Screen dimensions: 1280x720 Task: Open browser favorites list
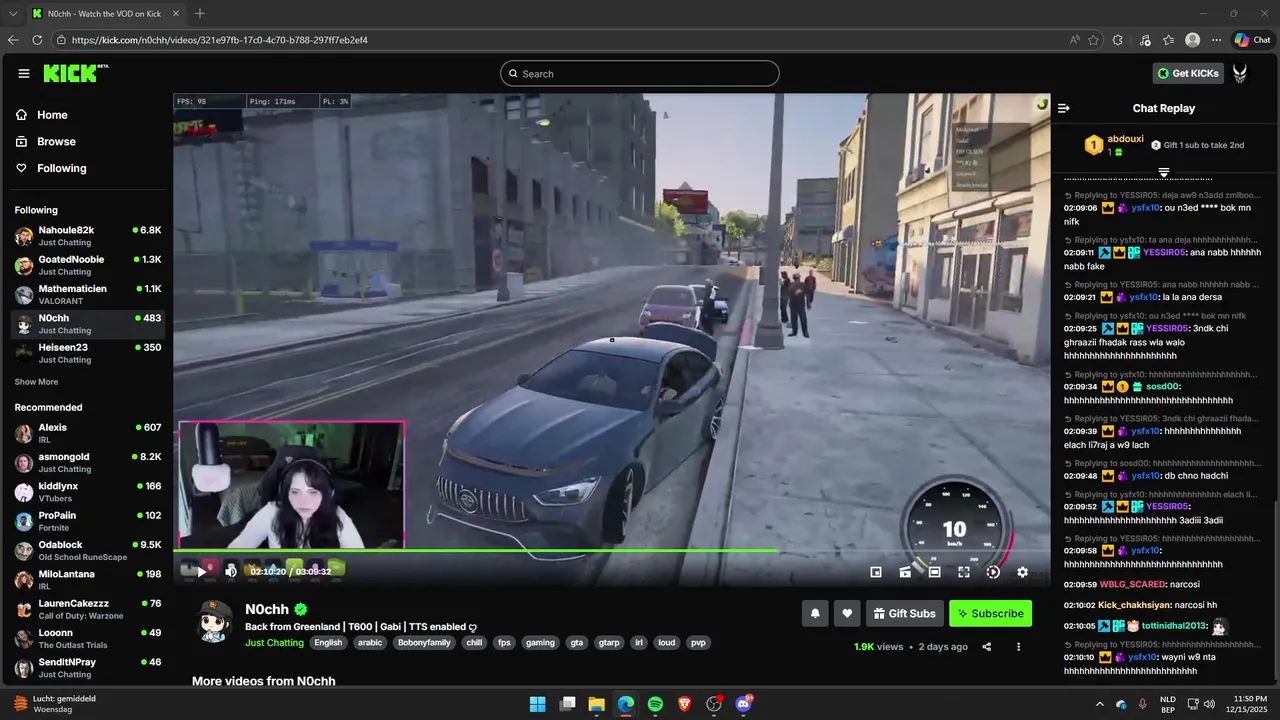(1169, 40)
